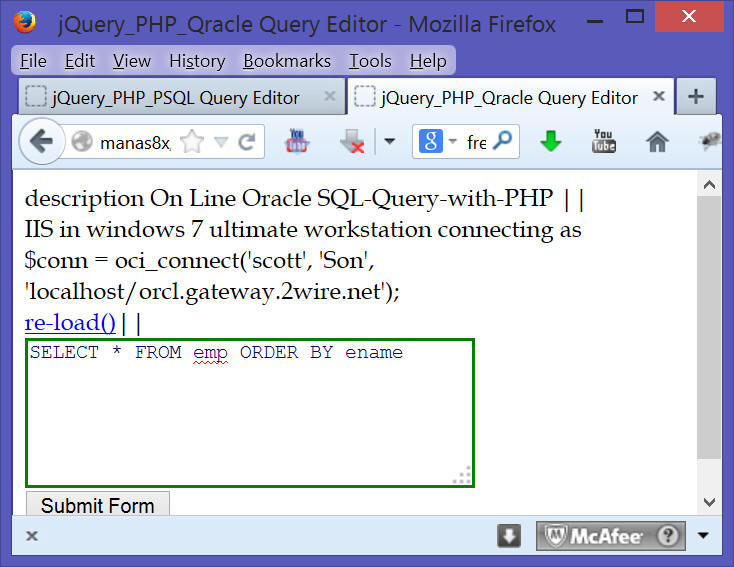Open a new tab with the plus button
Viewport: 734px width, 567px height.
click(x=696, y=97)
